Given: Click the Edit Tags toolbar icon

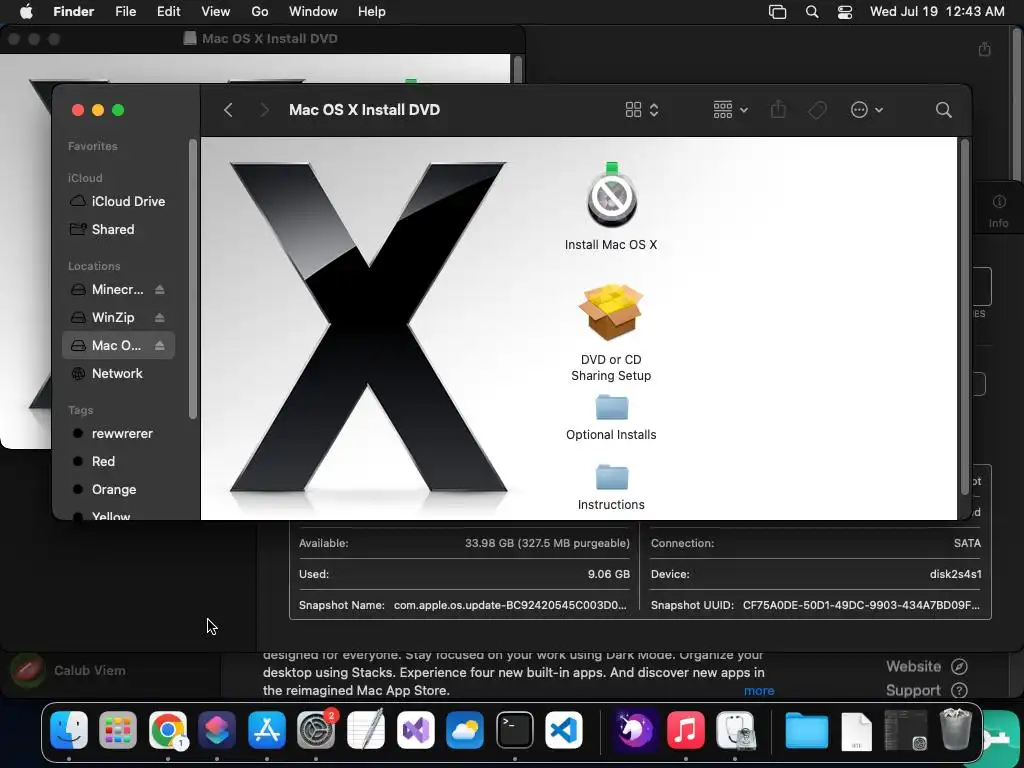Looking at the screenshot, I should 817,110.
